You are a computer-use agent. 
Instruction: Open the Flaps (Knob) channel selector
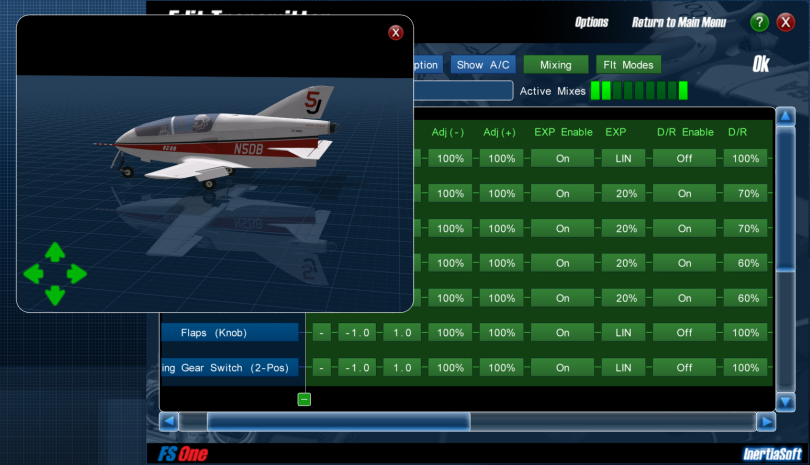(x=230, y=333)
